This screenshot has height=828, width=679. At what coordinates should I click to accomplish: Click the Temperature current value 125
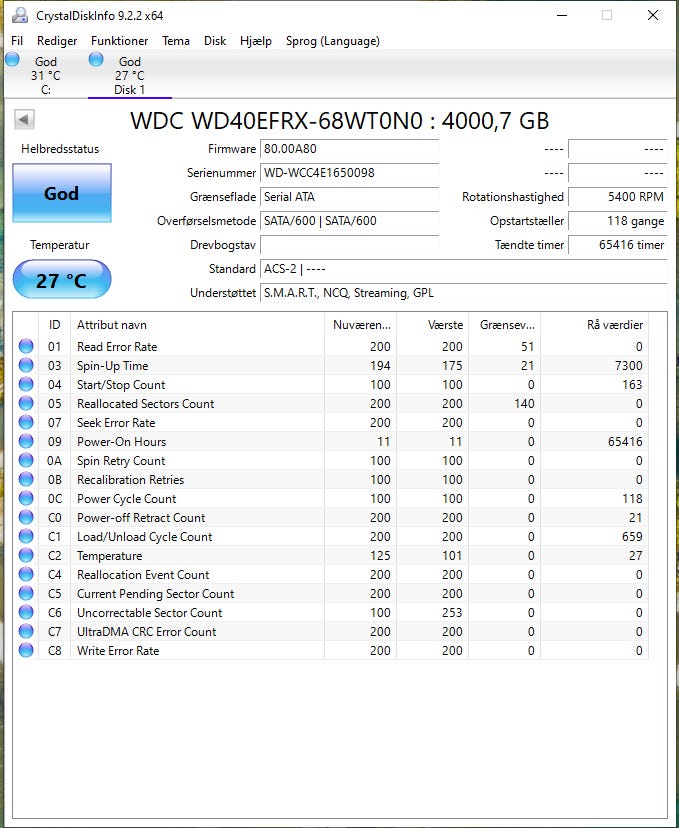click(380, 556)
